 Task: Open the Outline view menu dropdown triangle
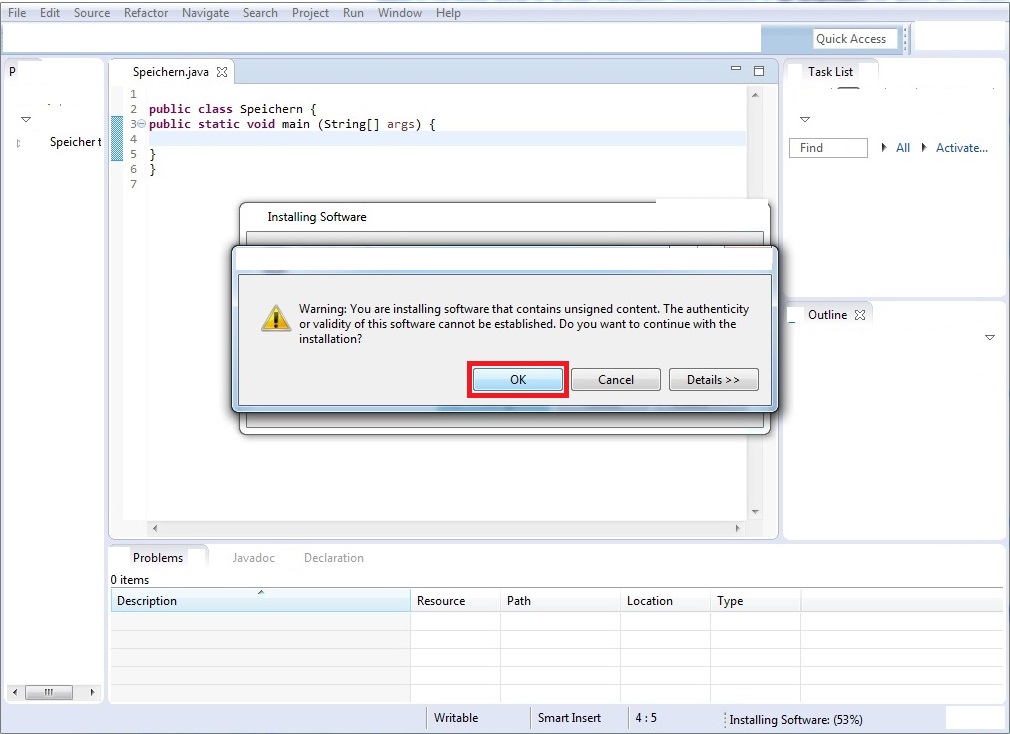tap(990, 338)
